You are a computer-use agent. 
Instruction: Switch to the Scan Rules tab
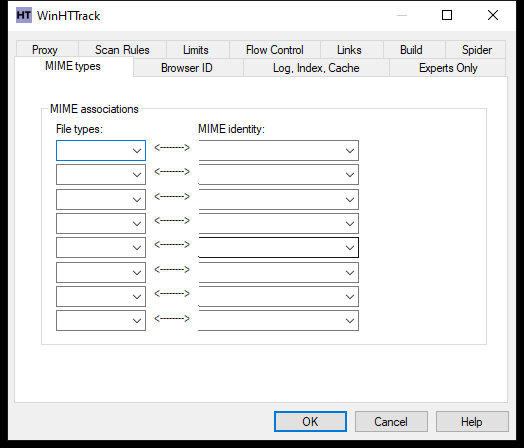pos(122,50)
